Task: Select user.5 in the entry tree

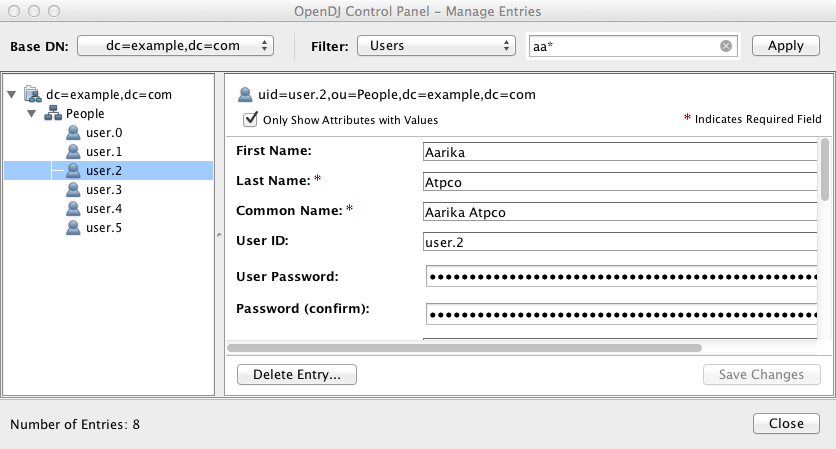Action: click(x=104, y=228)
